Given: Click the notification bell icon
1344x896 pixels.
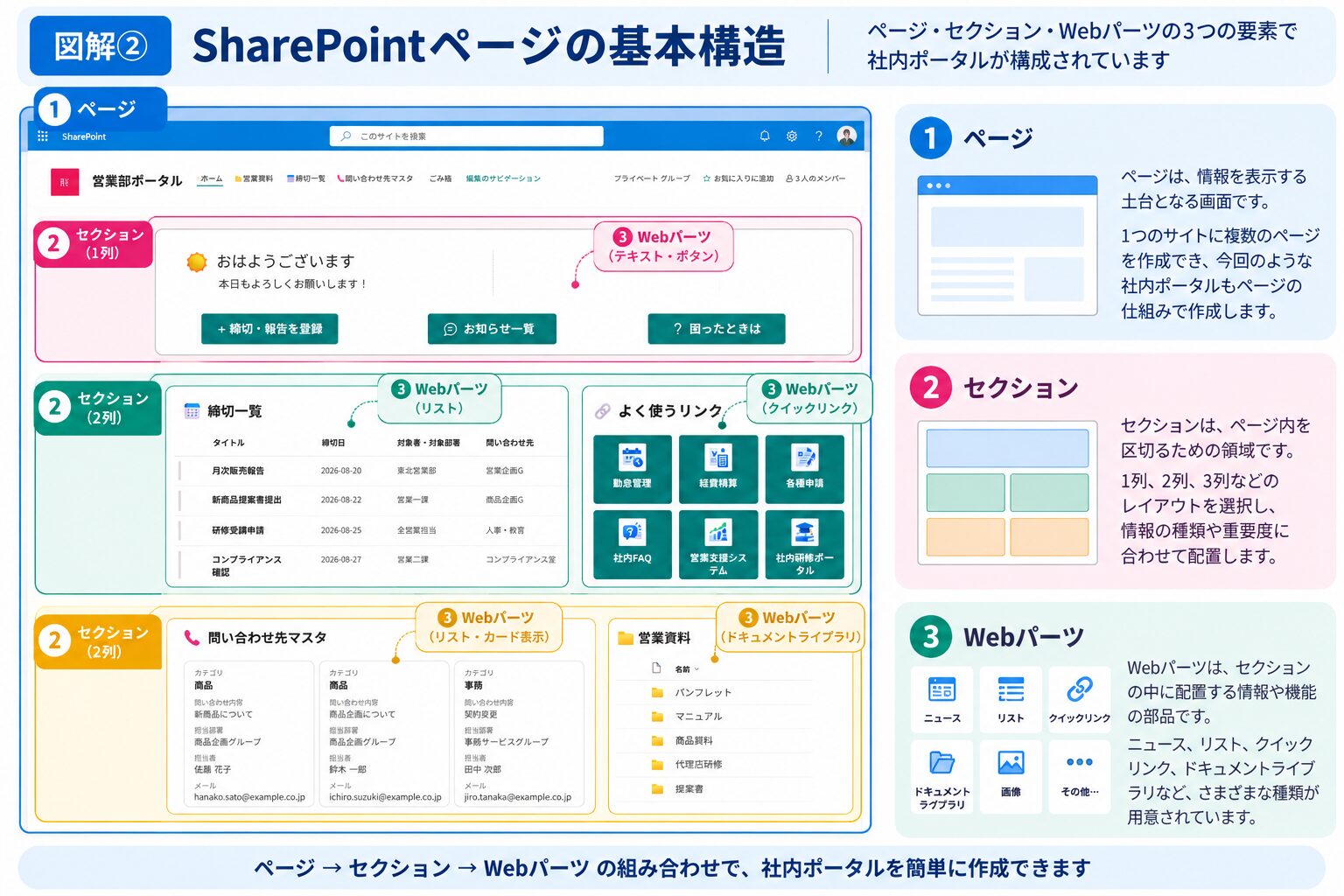Looking at the screenshot, I should (765, 136).
